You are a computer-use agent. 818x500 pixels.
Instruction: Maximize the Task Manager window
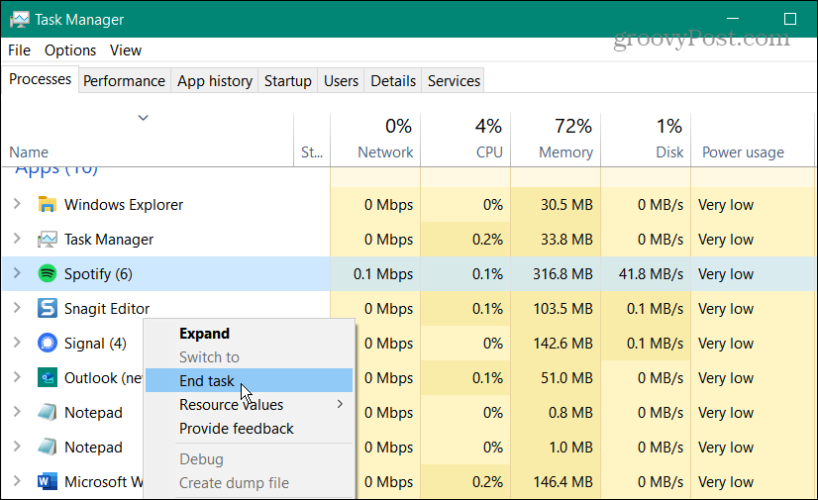790,19
